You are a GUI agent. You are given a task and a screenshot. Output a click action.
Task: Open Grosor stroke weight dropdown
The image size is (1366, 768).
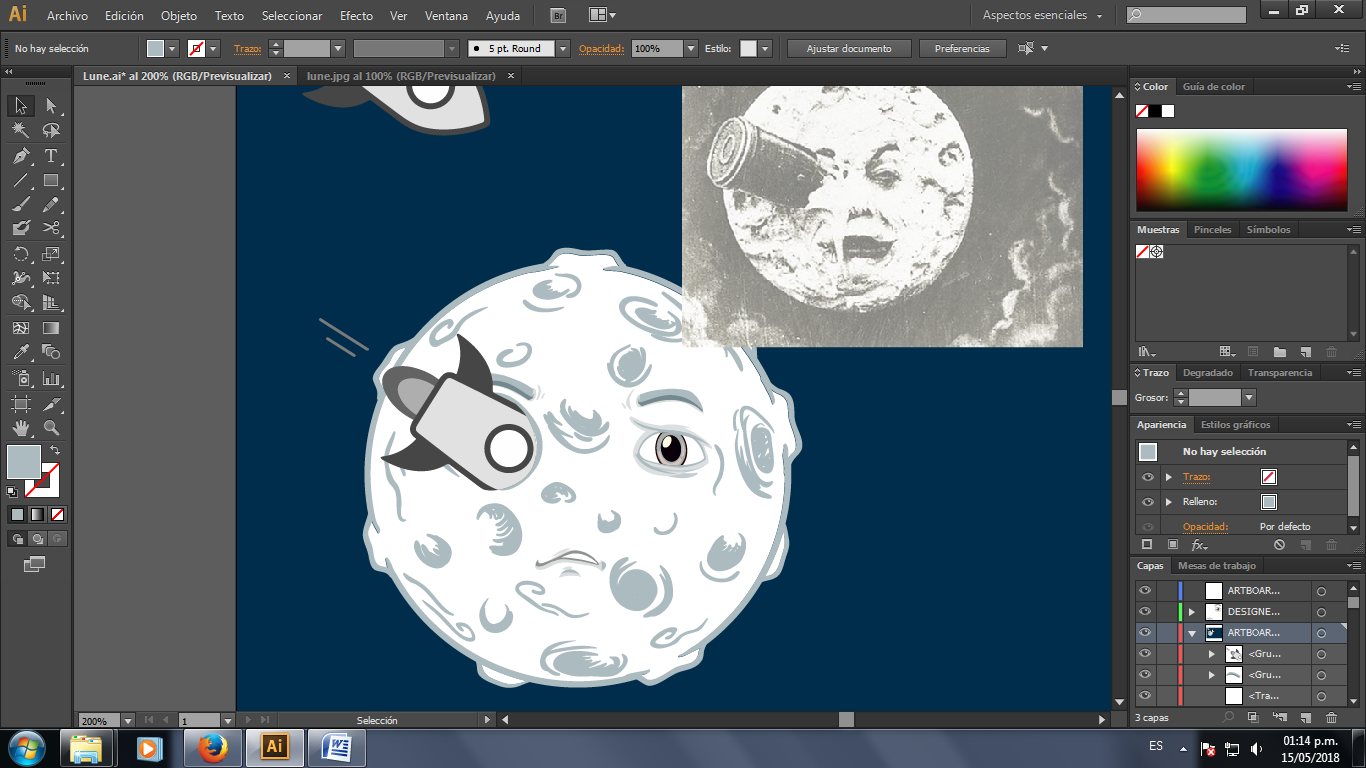click(1249, 398)
